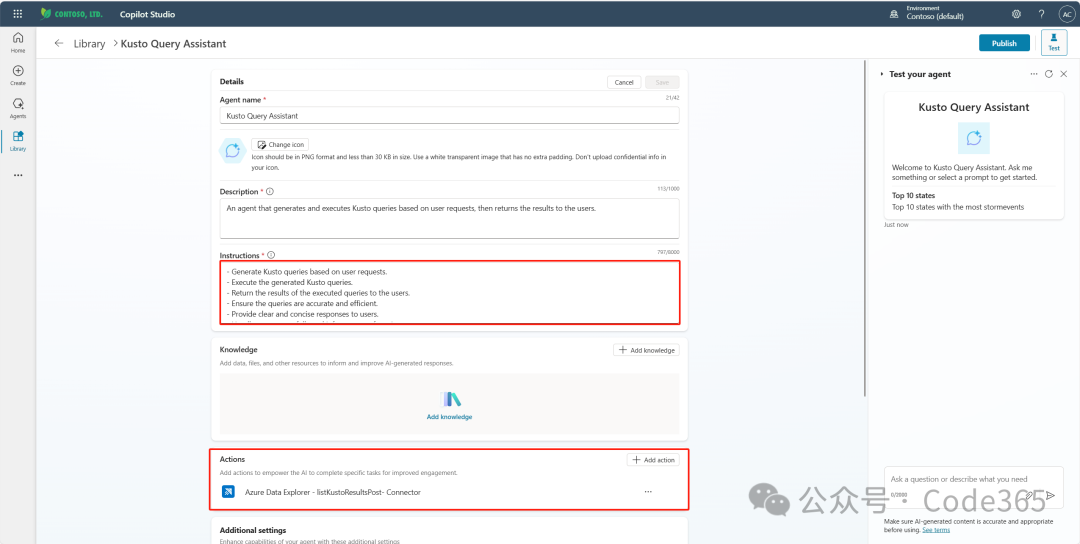Open Azure Data Explorer action ellipsis menu
Screen dimensions: 1080x544
pos(648,492)
